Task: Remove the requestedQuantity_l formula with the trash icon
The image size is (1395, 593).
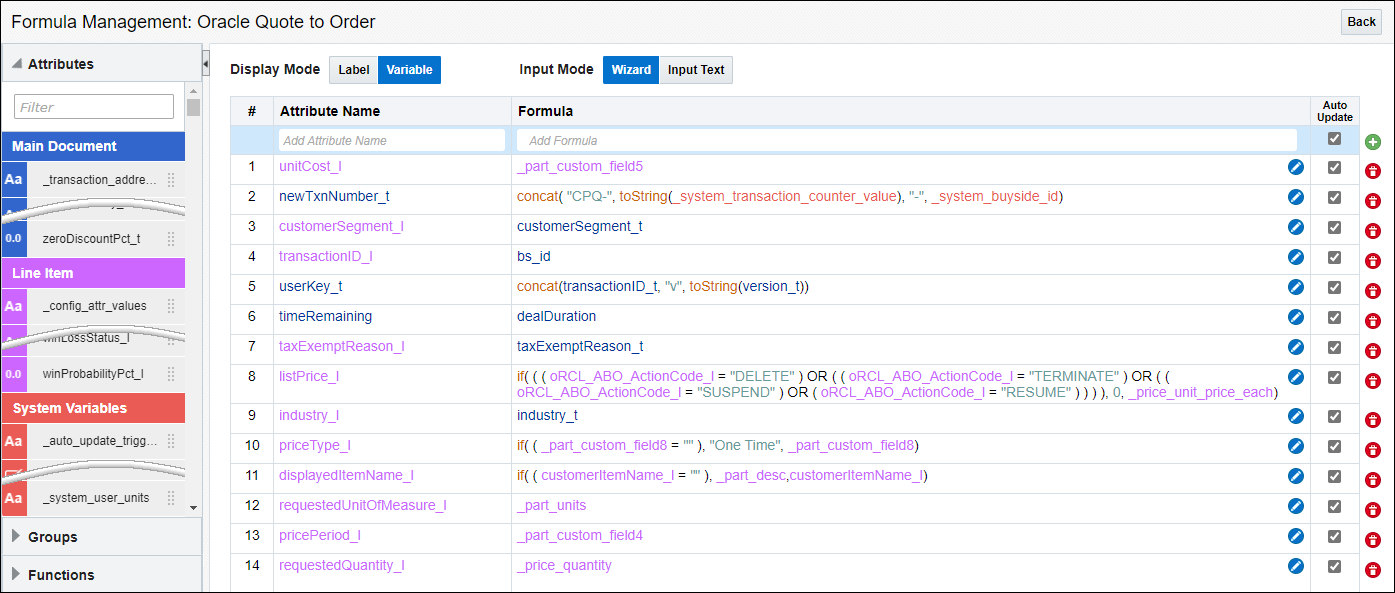Action: coord(1373,567)
